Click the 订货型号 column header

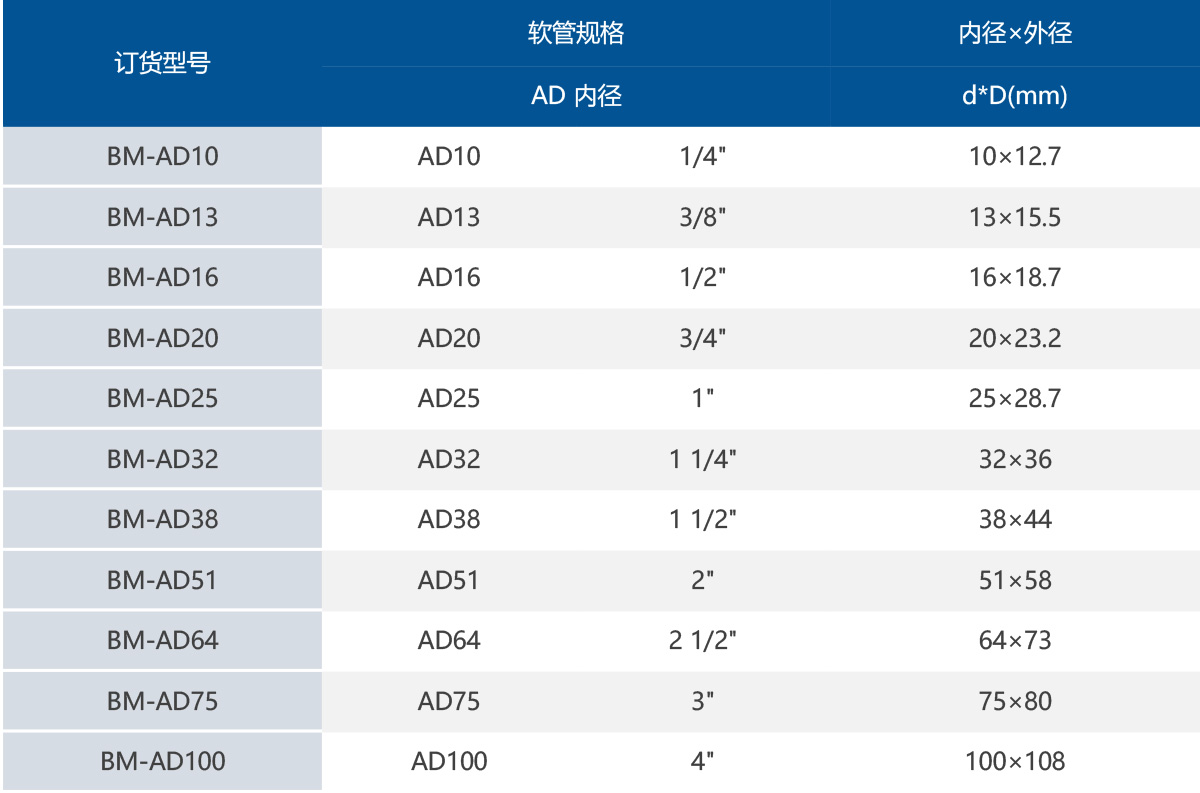point(162,64)
